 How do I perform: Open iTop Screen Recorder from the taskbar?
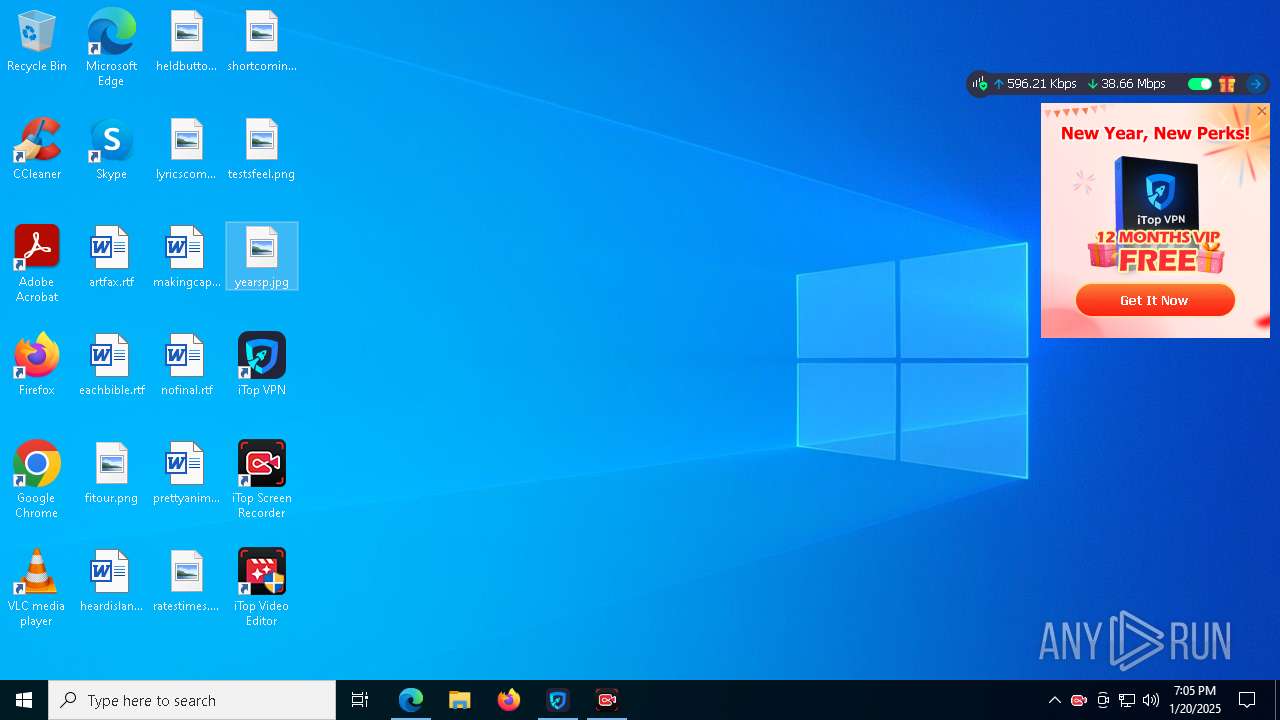[x=607, y=700]
